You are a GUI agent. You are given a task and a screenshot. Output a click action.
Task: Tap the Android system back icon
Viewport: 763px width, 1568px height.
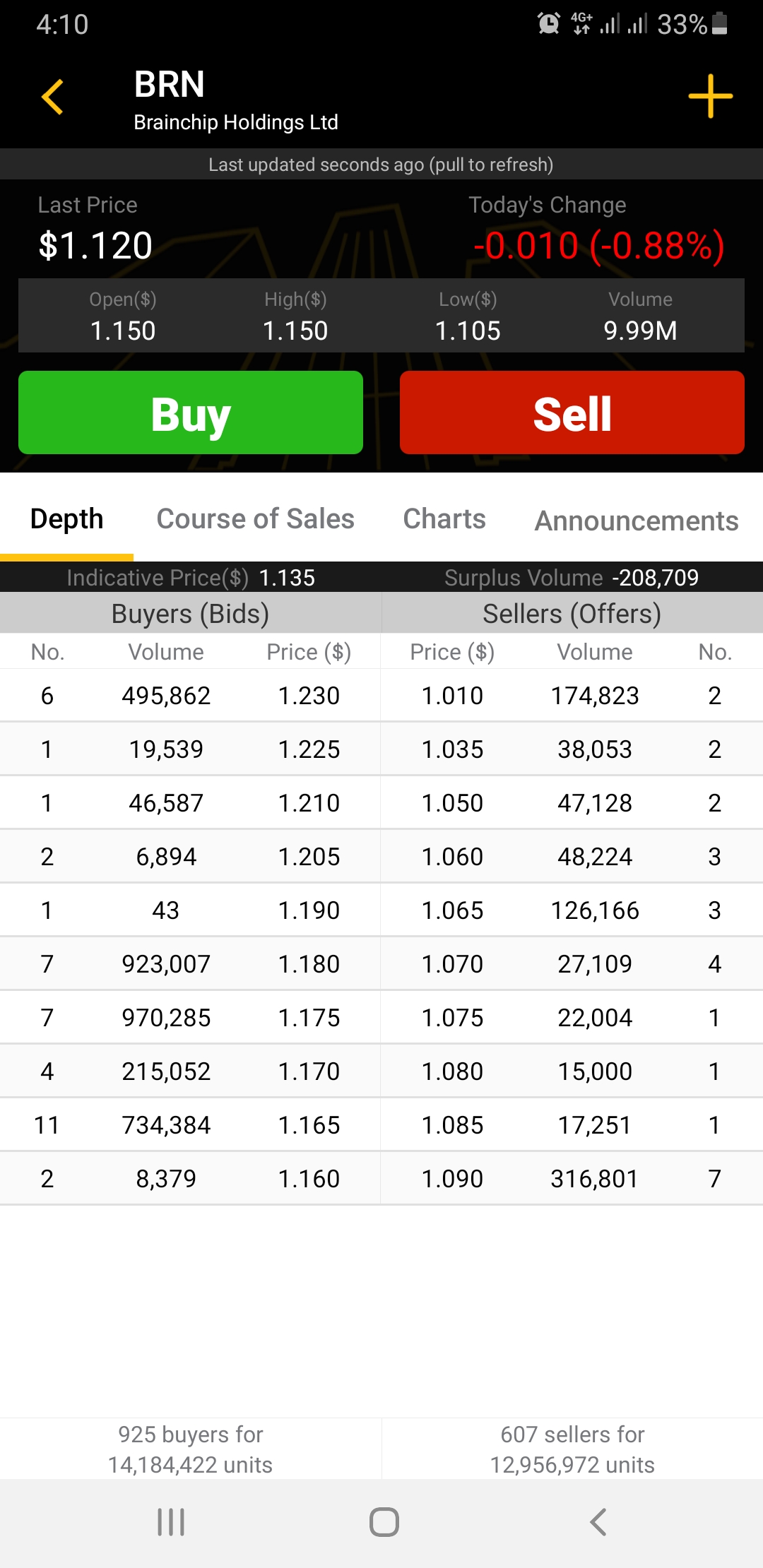pos(598,1522)
